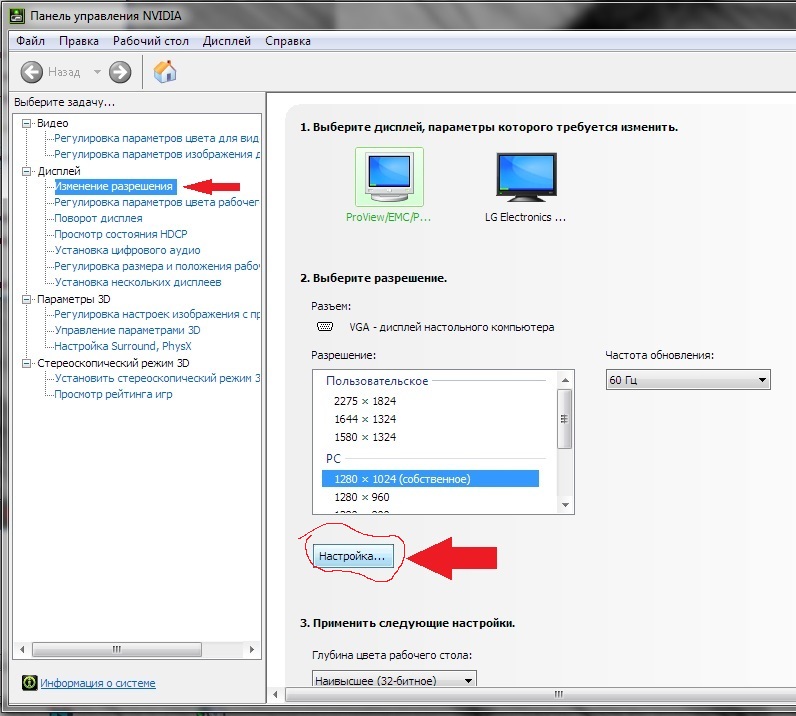Image resolution: width=796 pixels, height=716 pixels.
Task: Open the back history dropdown arrow
Action: 97,72
